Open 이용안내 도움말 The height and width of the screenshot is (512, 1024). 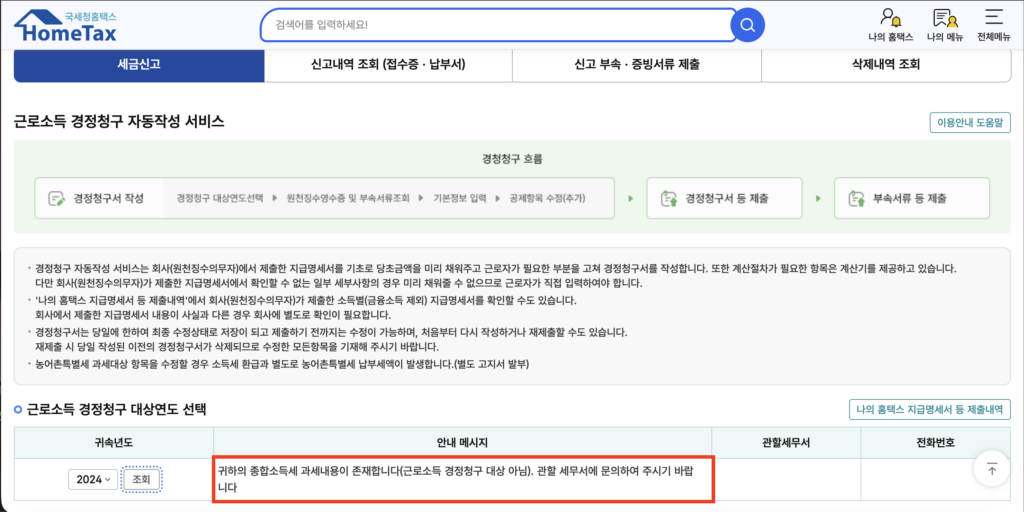tap(969, 123)
